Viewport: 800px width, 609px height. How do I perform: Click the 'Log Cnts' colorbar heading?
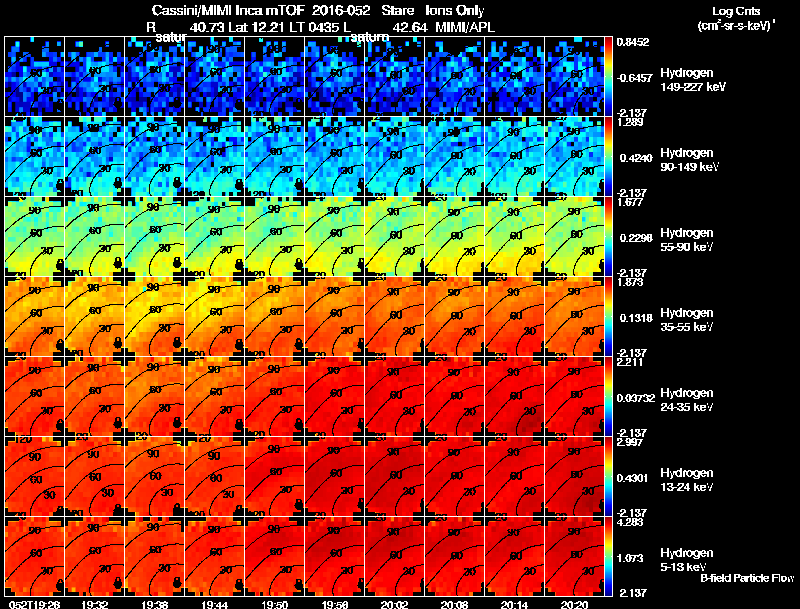(x=736, y=11)
